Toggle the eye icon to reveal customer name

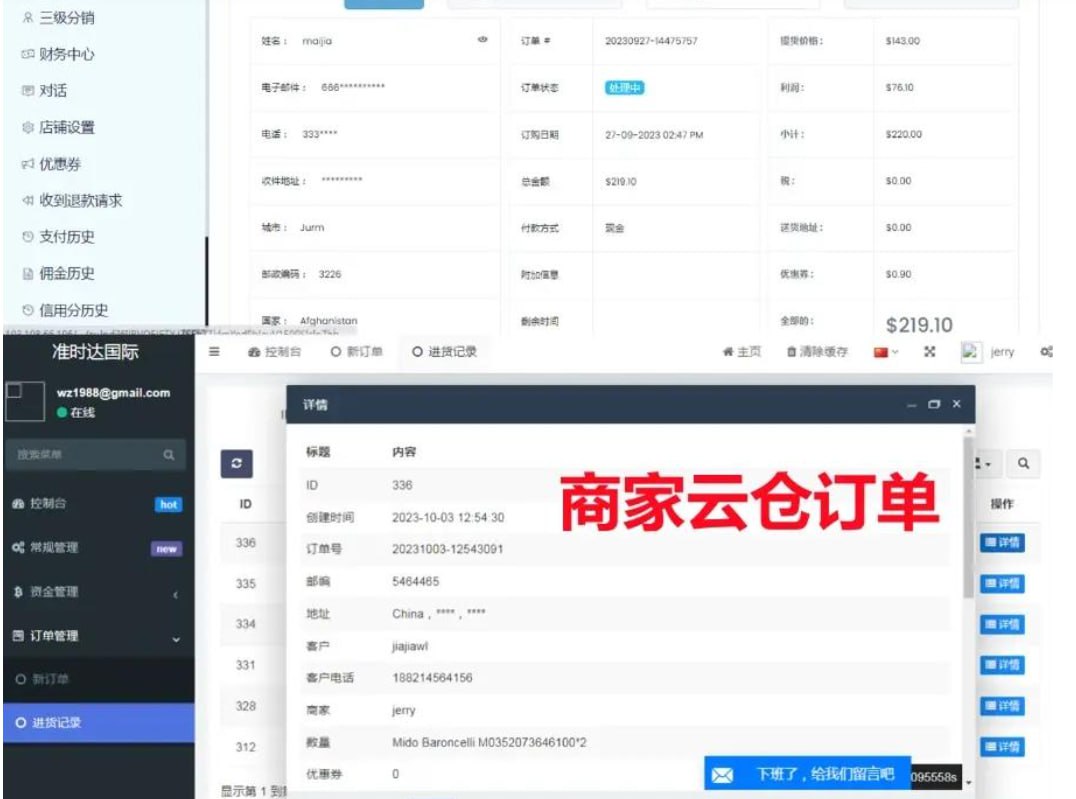click(x=483, y=40)
